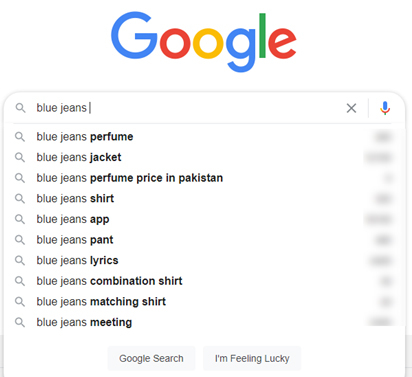Click magnifier icon beside blue jeans lyrics

20,260
